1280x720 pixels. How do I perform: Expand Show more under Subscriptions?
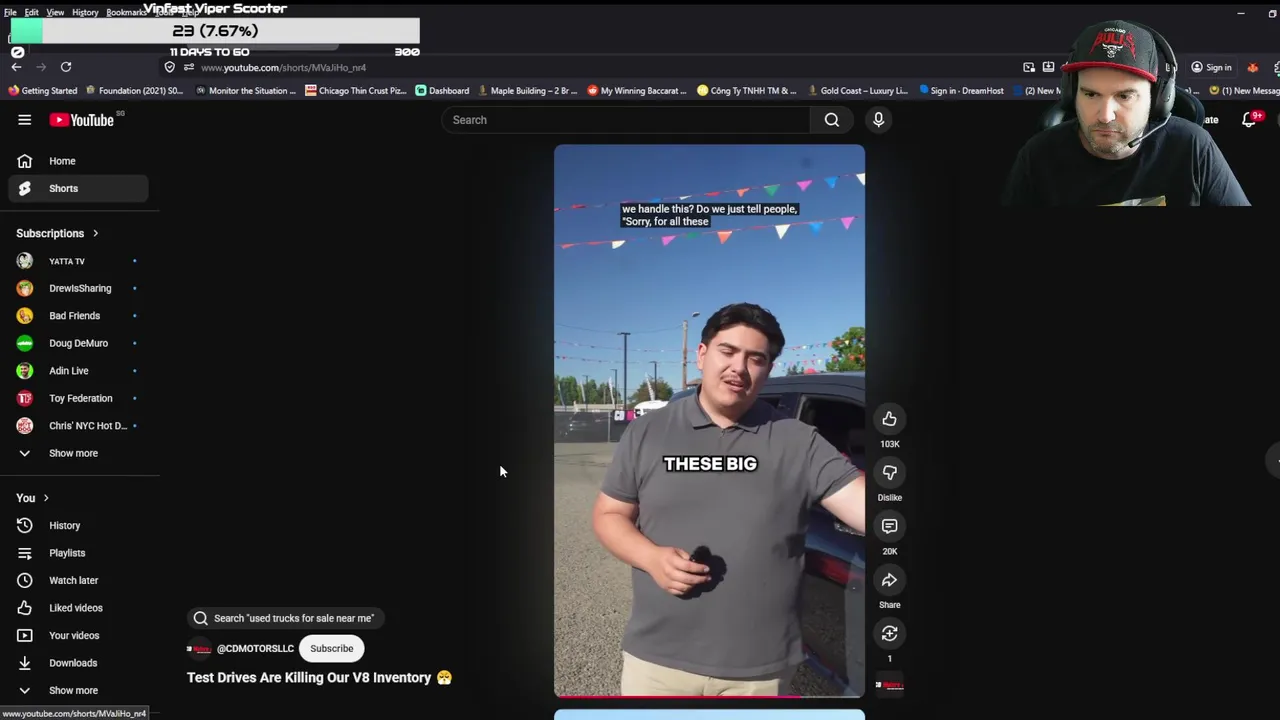point(78,453)
